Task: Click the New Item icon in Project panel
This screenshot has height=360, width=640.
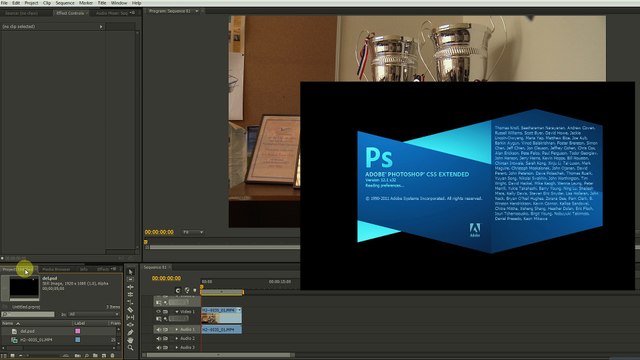Action: pos(104,356)
